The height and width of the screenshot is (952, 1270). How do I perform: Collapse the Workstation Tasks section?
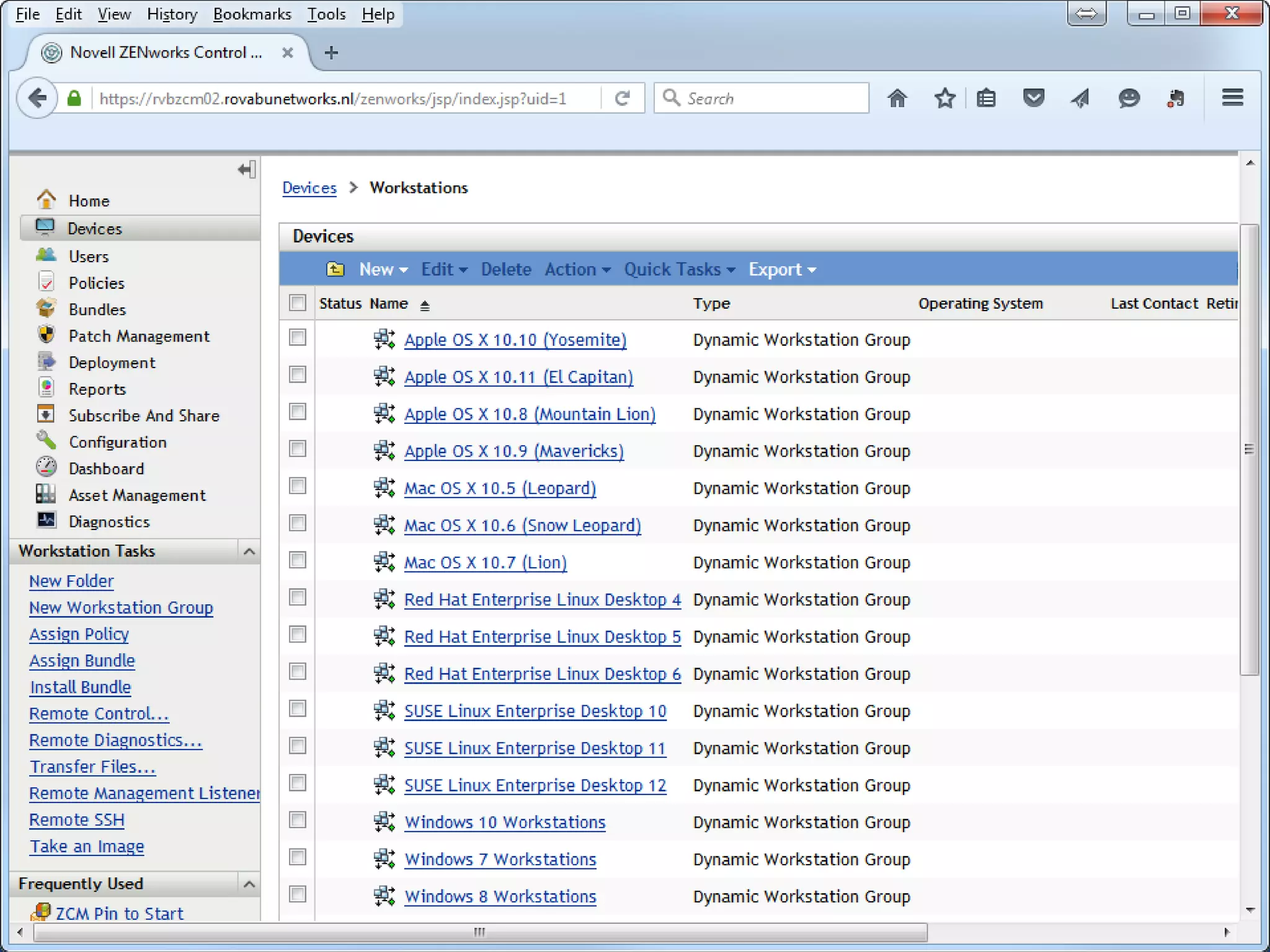[x=249, y=551]
